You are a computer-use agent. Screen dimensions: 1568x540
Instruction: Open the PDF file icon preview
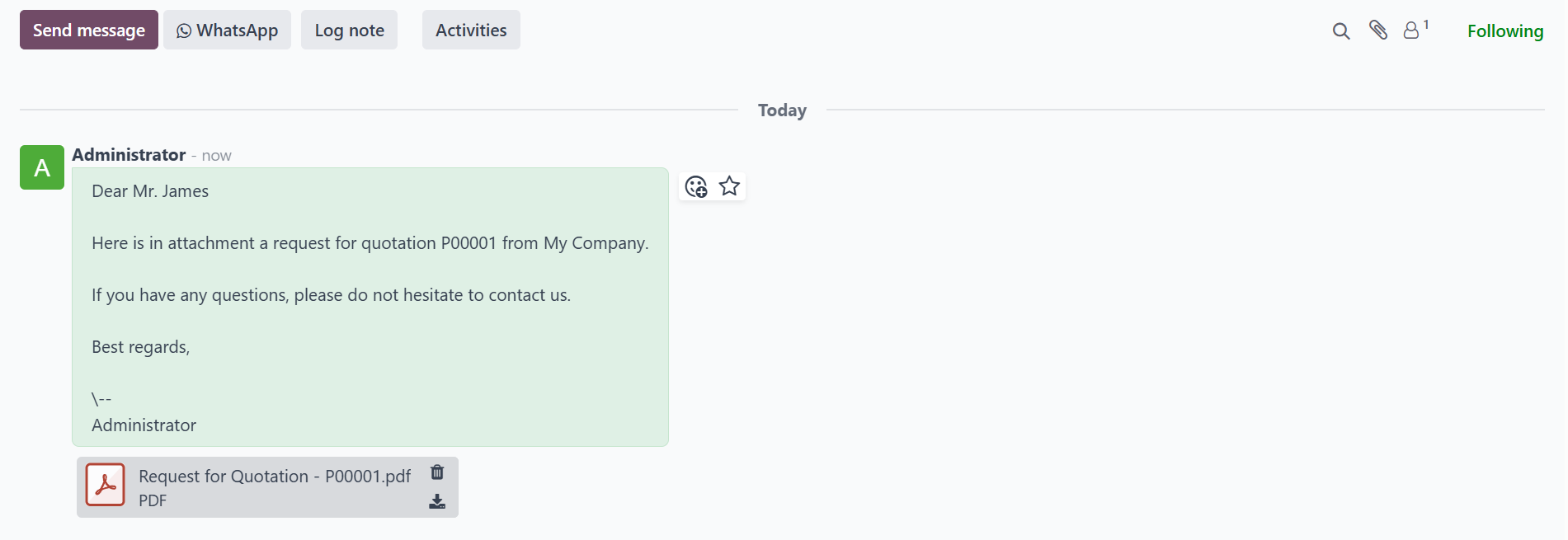pyautogui.click(x=106, y=485)
